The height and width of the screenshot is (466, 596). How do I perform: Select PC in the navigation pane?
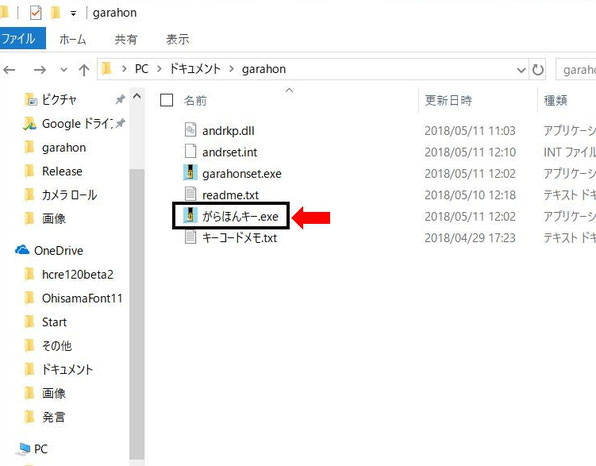(41, 449)
